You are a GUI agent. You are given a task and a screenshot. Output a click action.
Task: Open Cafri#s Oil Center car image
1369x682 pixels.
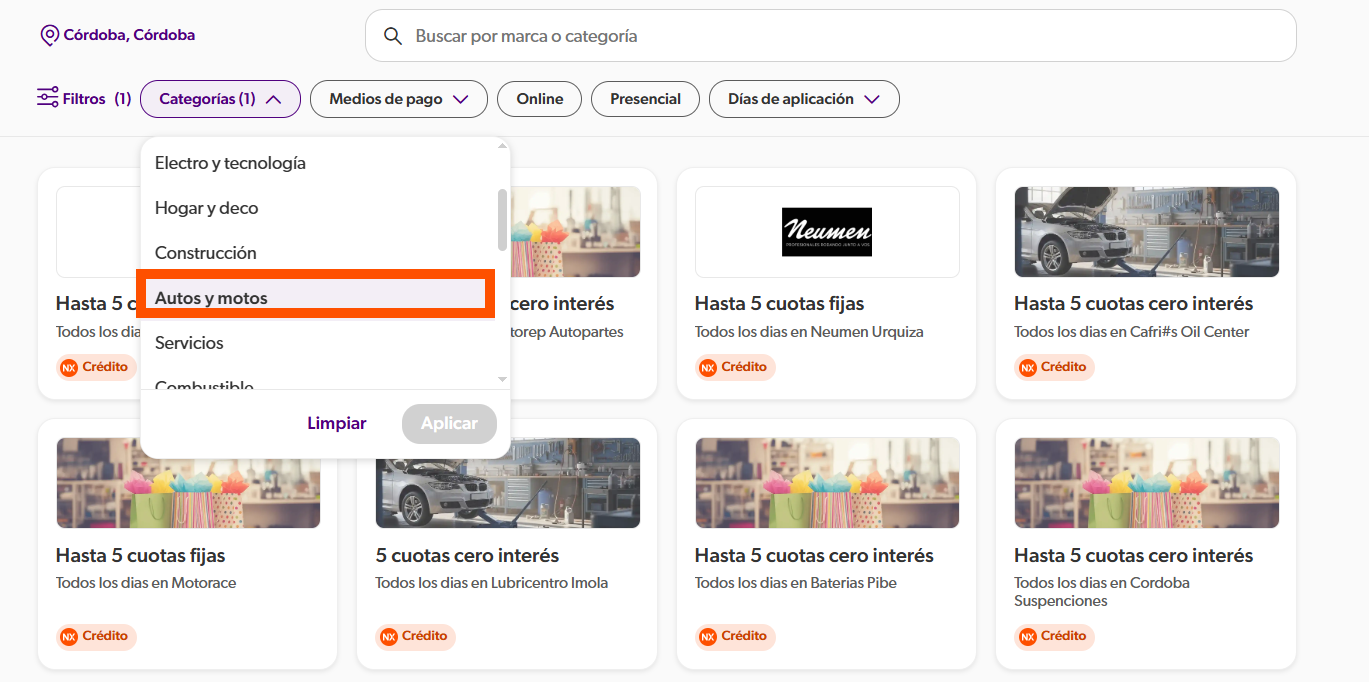(1146, 232)
